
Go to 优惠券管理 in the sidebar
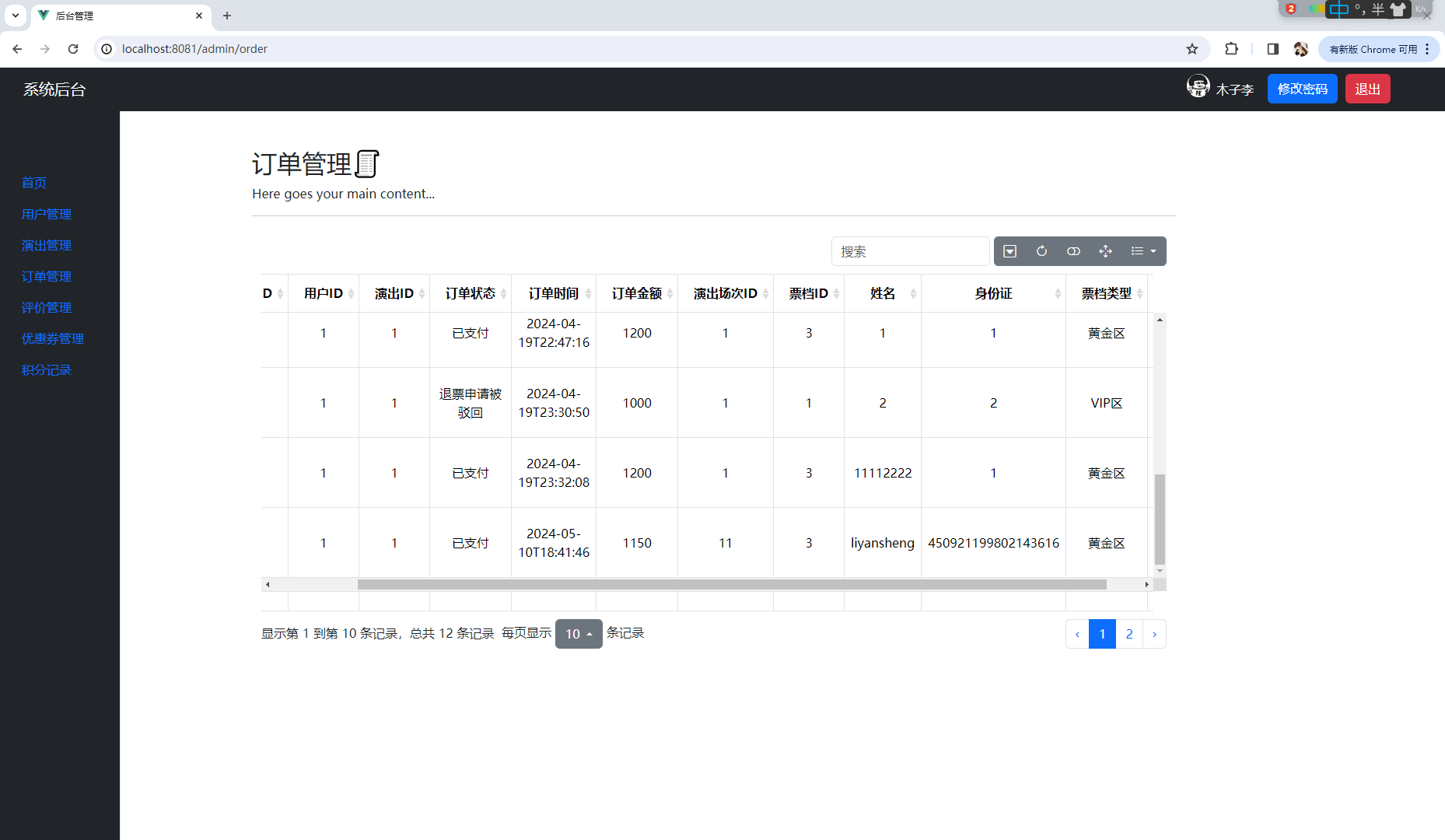(x=53, y=338)
